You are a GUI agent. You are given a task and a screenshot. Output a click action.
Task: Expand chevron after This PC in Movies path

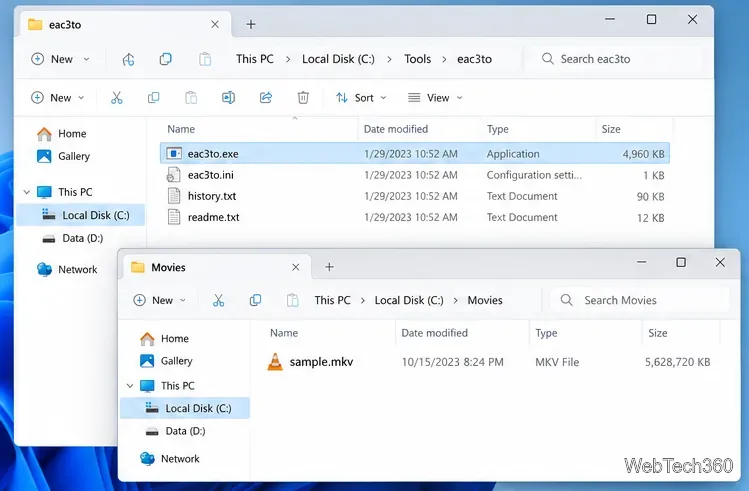coord(363,300)
